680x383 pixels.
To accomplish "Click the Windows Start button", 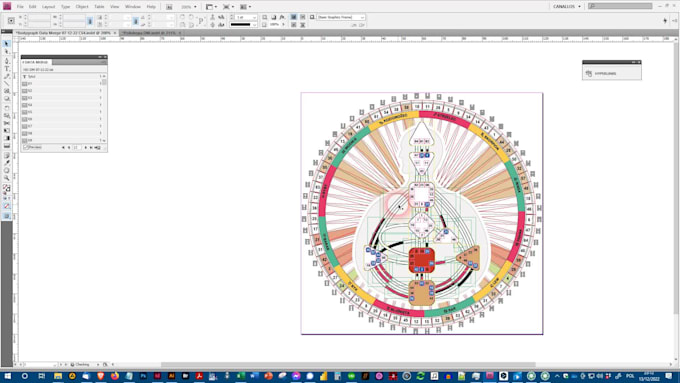I will (7, 376).
